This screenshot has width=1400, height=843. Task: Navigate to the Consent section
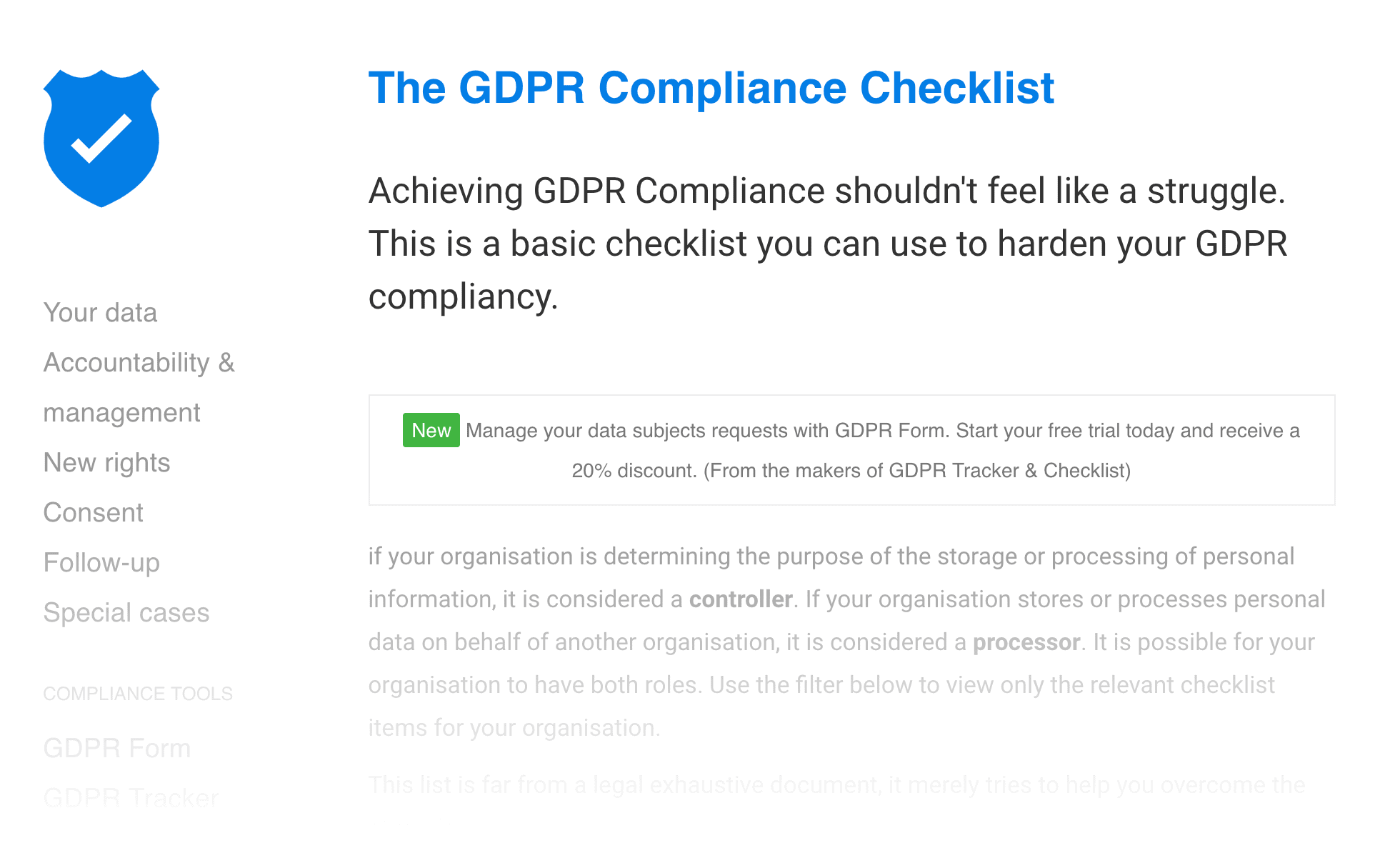pyautogui.click(x=93, y=513)
